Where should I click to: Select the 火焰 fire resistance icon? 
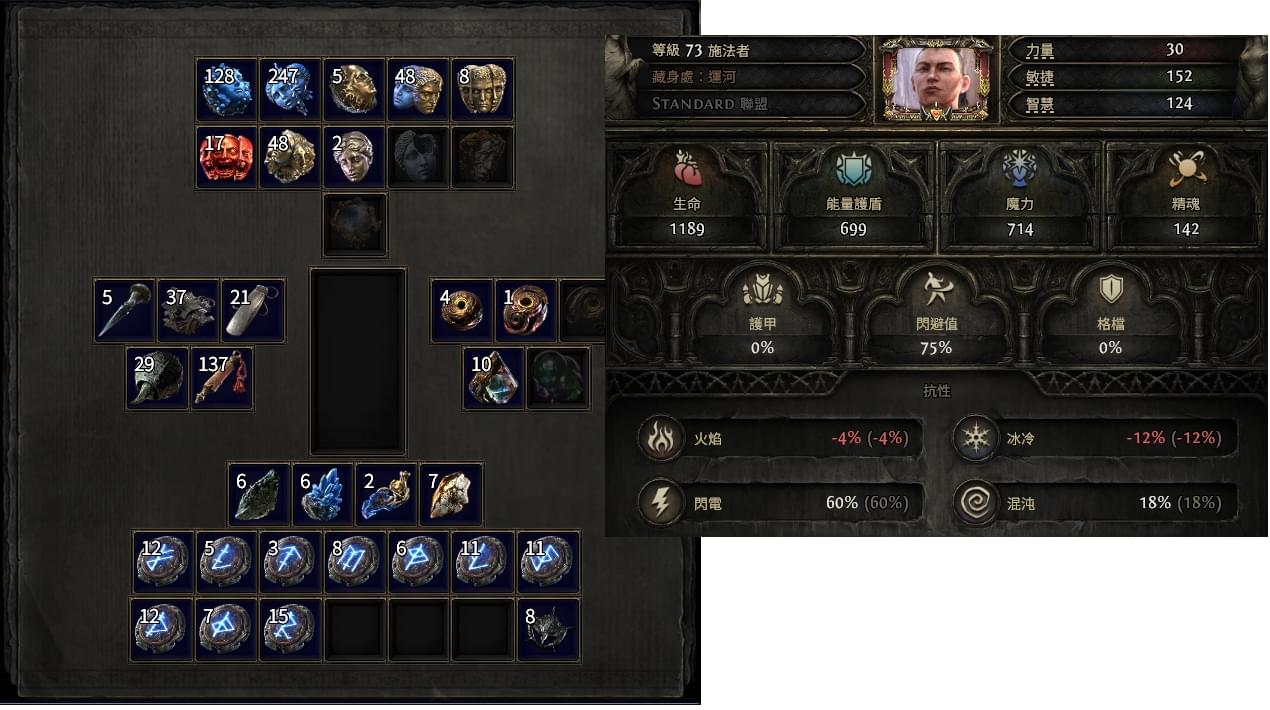tap(661, 438)
